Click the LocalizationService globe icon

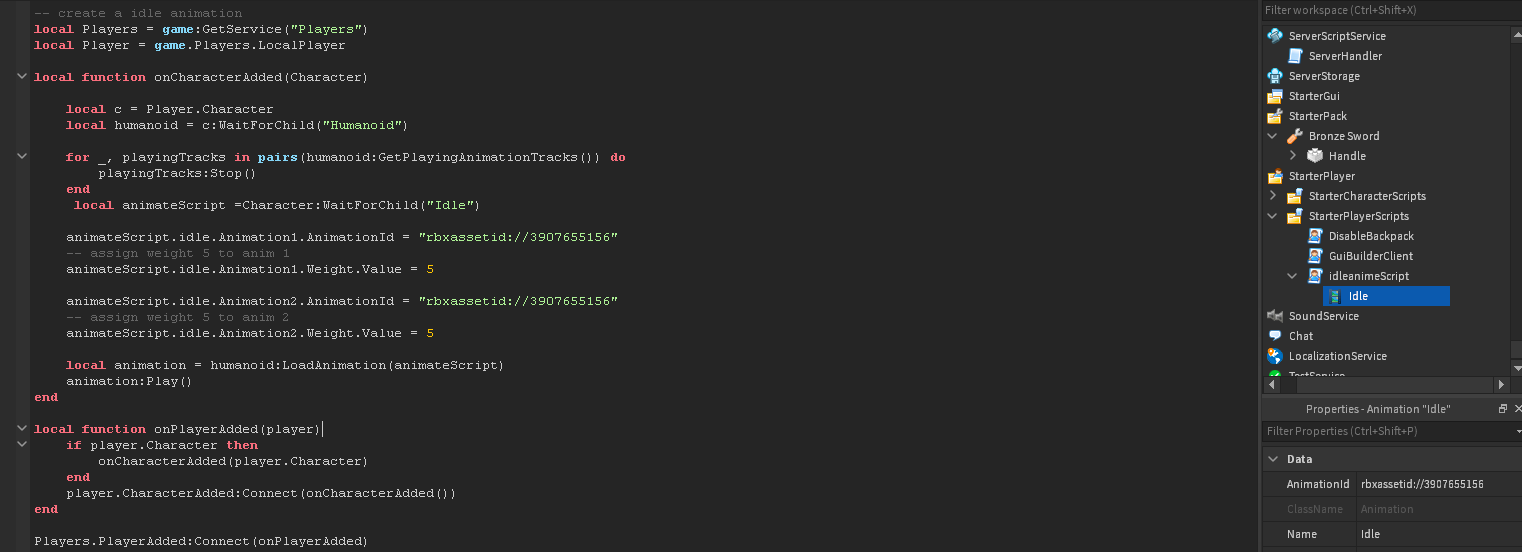click(1275, 356)
